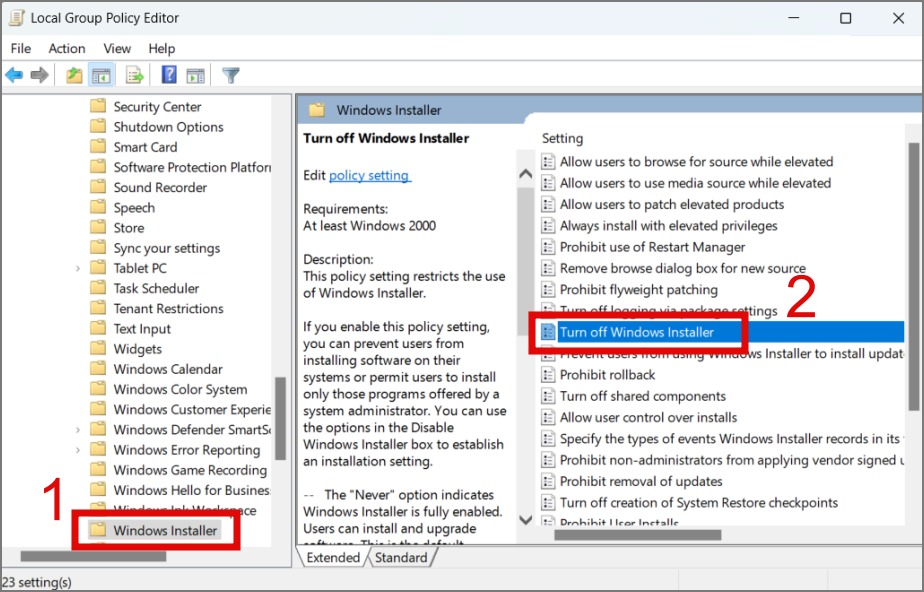Select Windows Color System tree item
924x592 pixels.
(180, 389)
